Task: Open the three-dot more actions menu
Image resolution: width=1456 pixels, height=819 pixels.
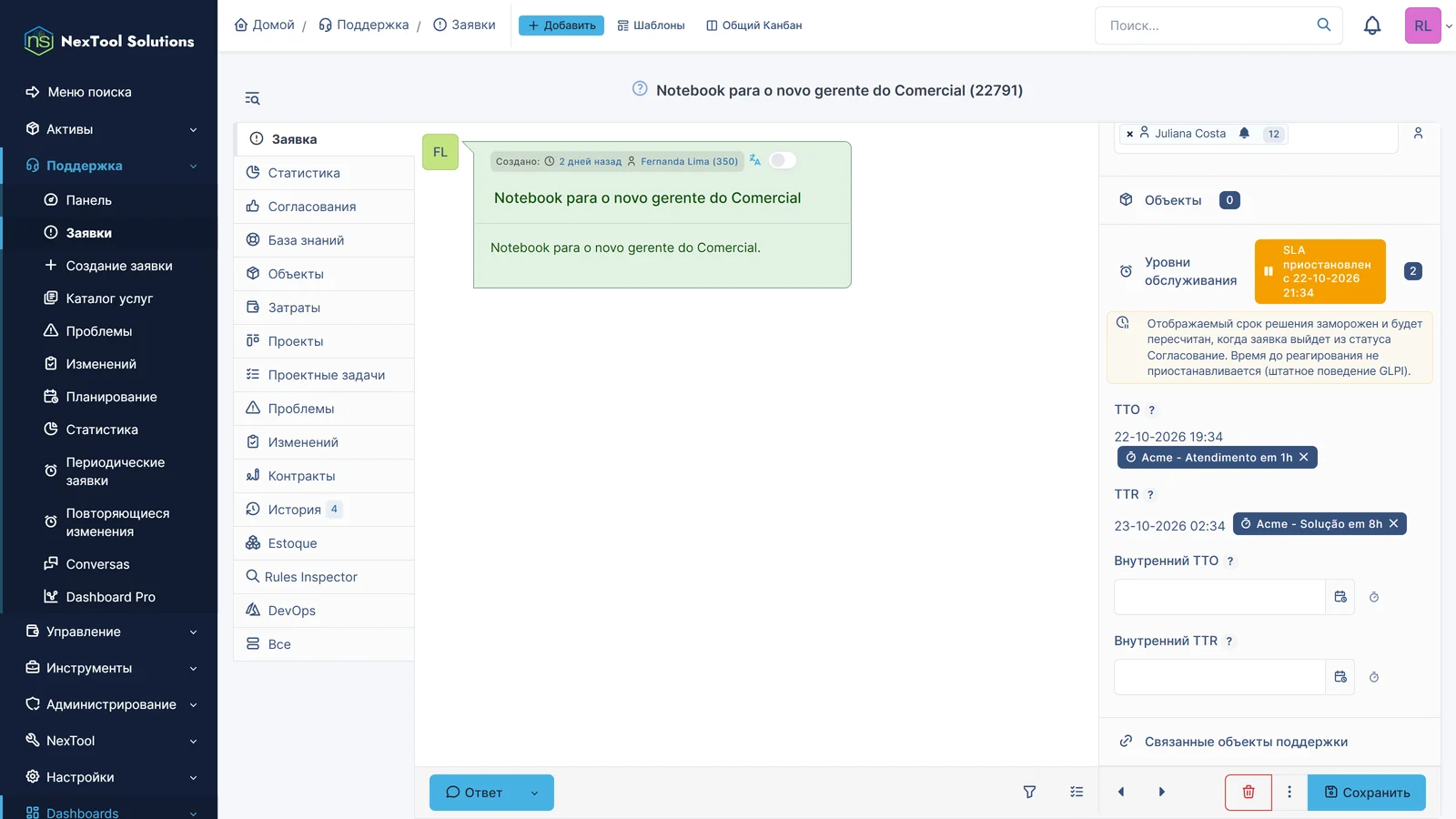Action: [1289, 792]
